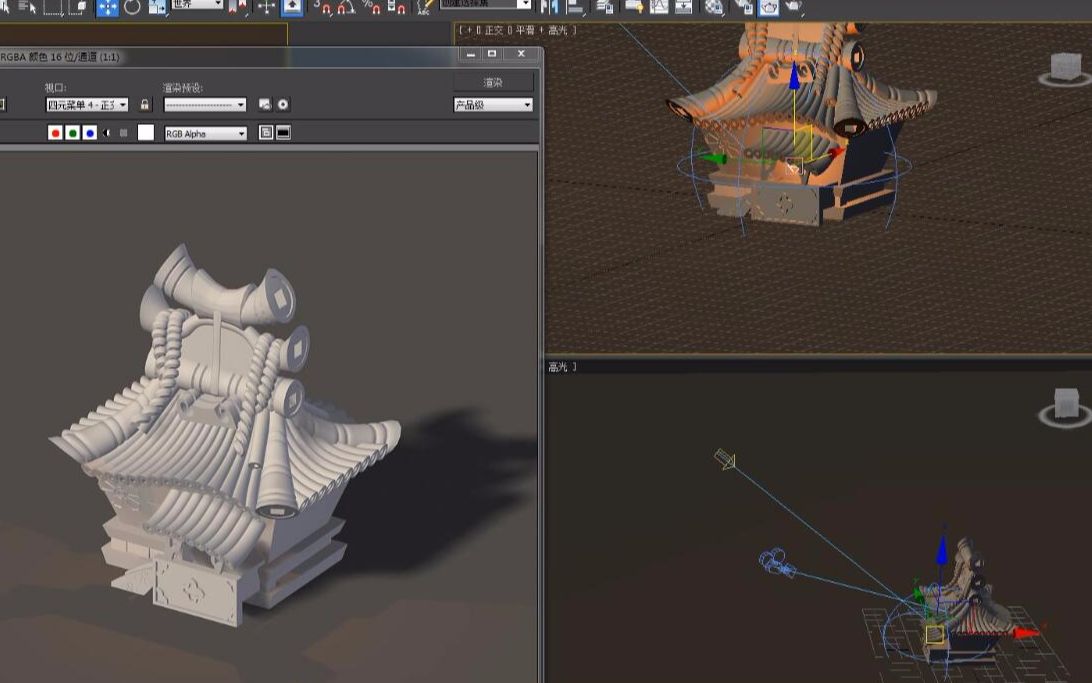This screenshot has height=683, width=1092.
Task: Toggle Angle Snap
Action: point(345,9)
